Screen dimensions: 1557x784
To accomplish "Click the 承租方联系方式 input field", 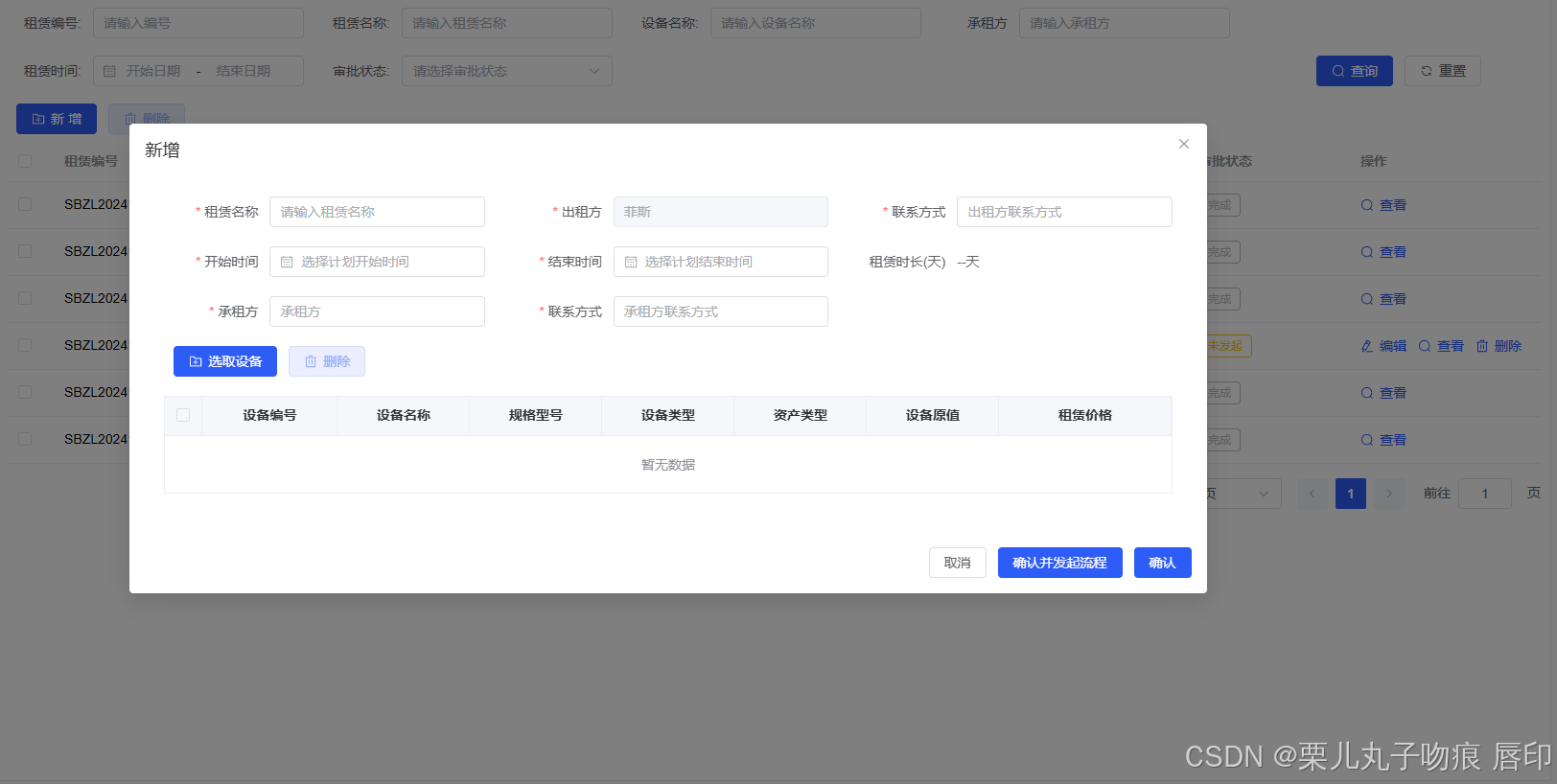I will pyautogui.click(x=721, y=311).
